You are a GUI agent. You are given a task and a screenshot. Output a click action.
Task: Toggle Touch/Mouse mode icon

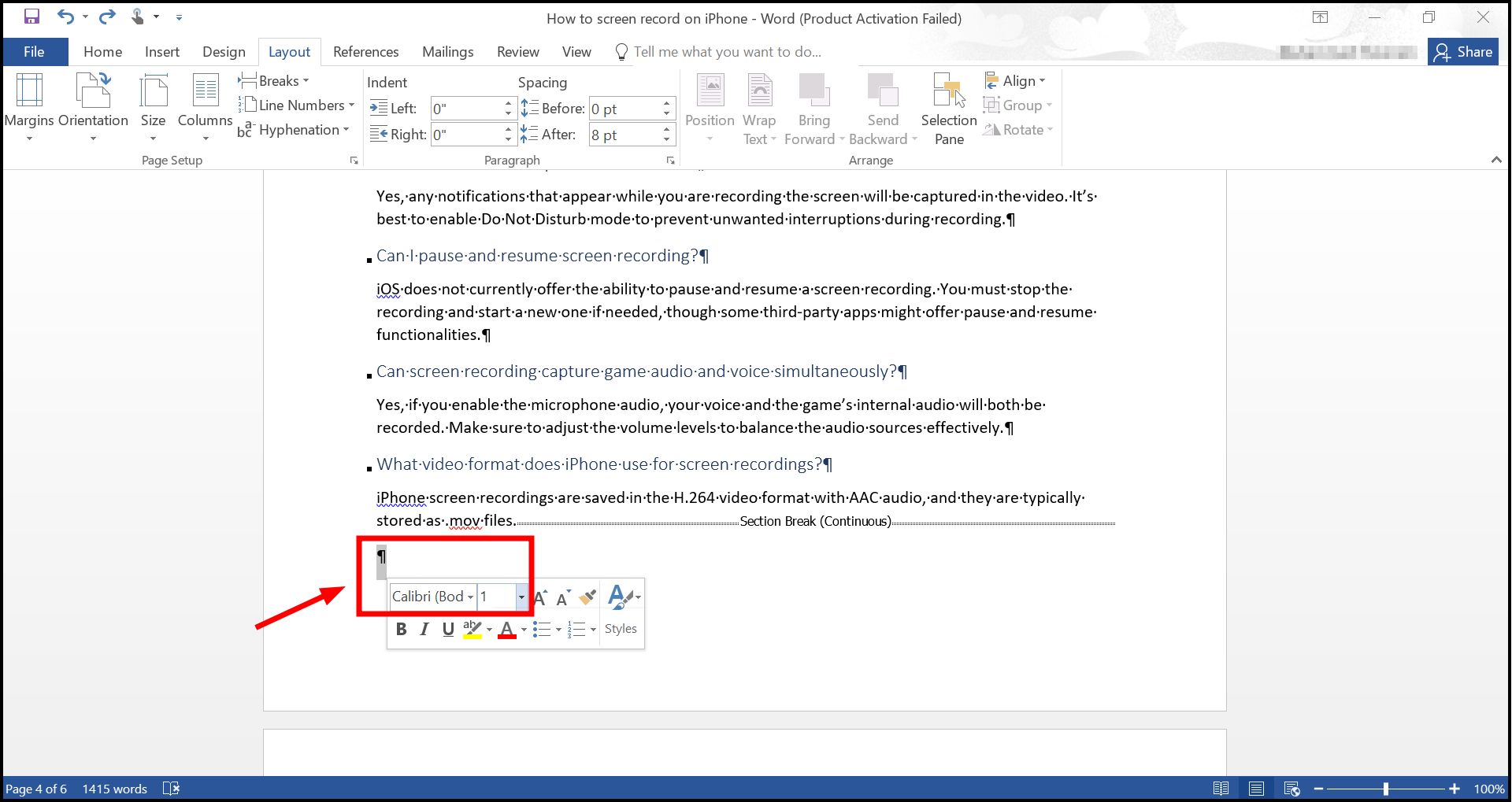click(x=138, y=17)
